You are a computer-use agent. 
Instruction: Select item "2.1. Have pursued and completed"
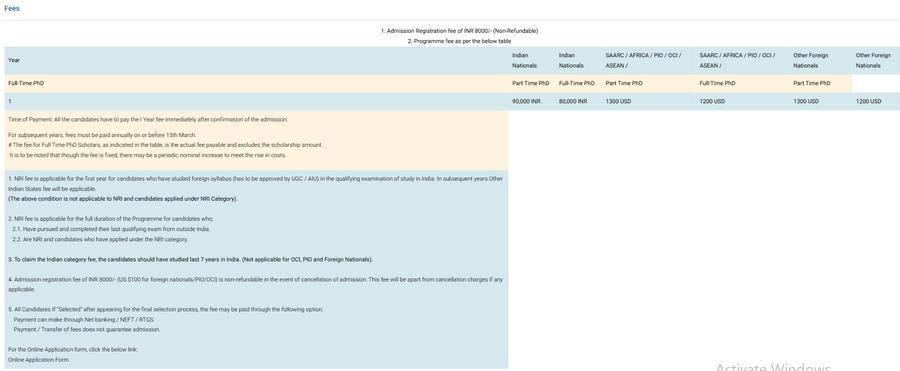[111, 229]
